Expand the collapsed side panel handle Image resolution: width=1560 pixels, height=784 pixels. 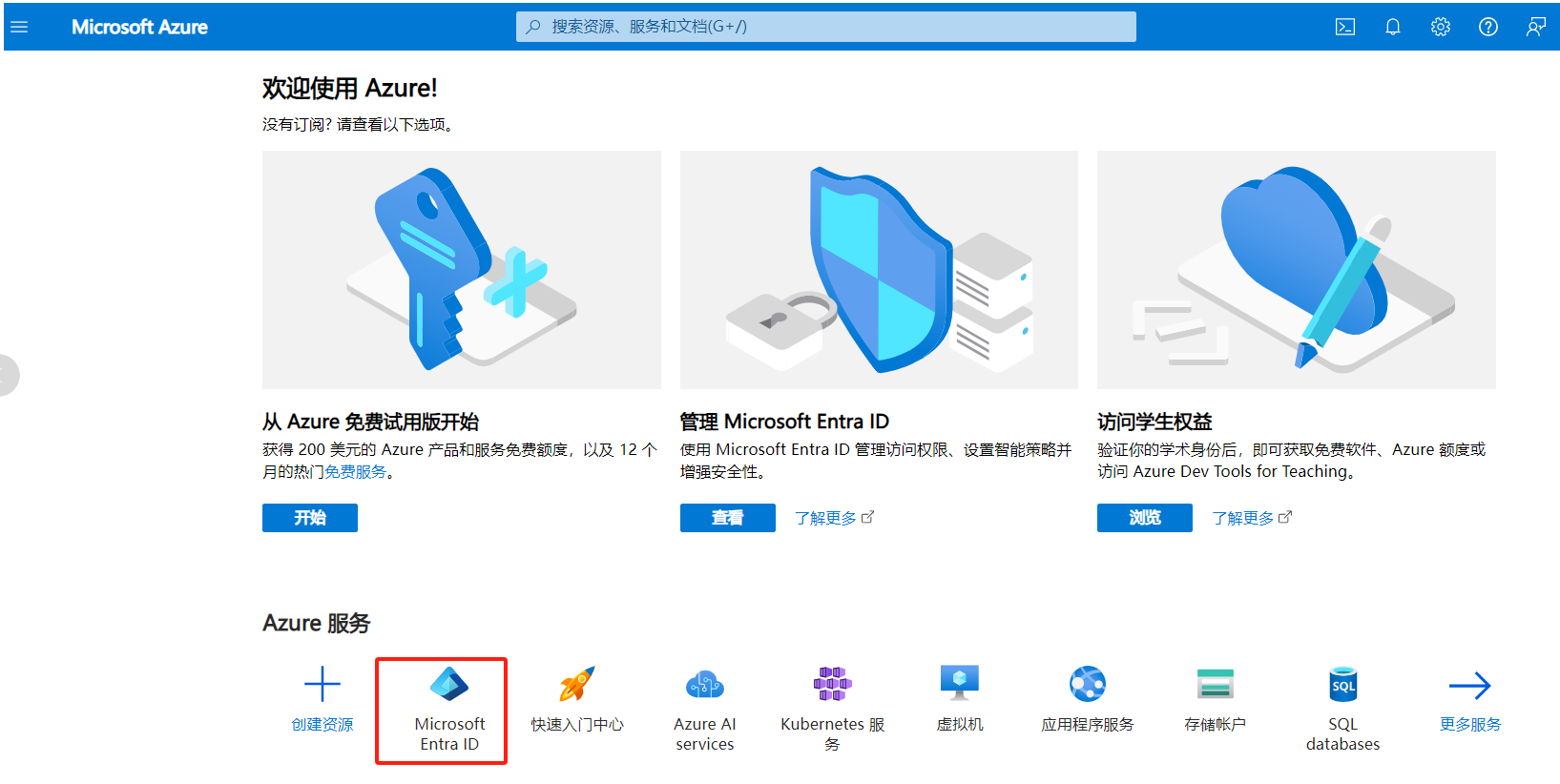coord(7,375)
